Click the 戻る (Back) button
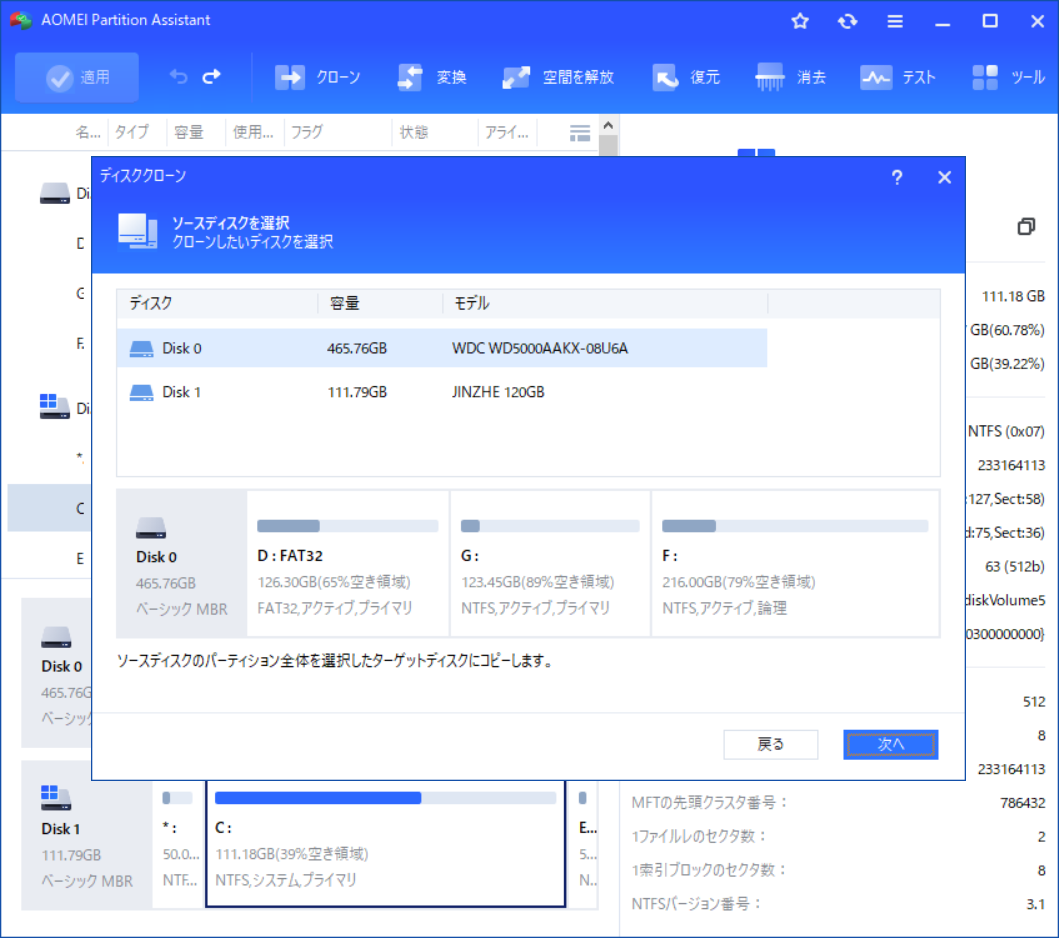The width and height of the screenshot is (1059, 938). (771, 744)
